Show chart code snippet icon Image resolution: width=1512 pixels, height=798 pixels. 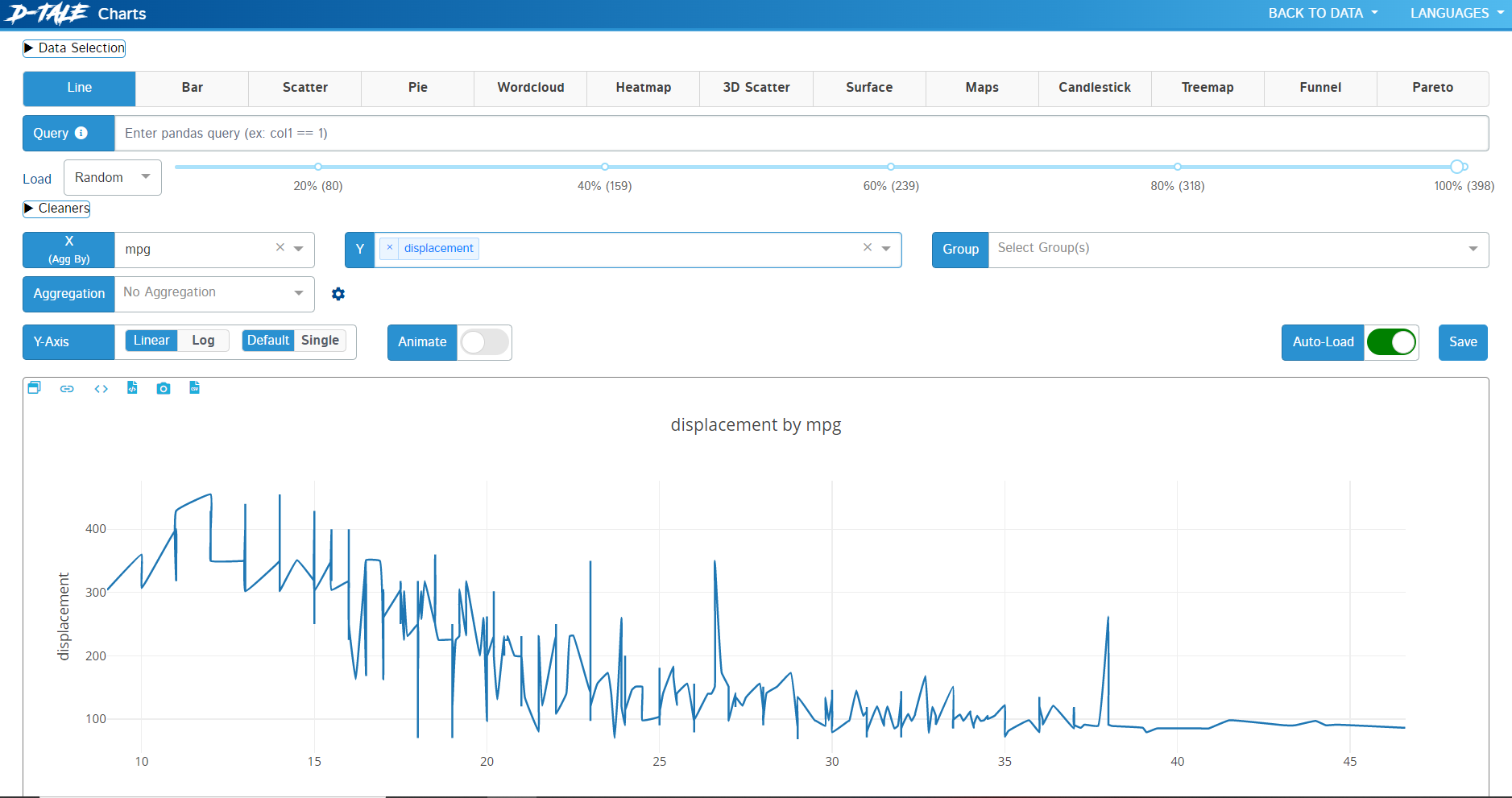point(101,389)
